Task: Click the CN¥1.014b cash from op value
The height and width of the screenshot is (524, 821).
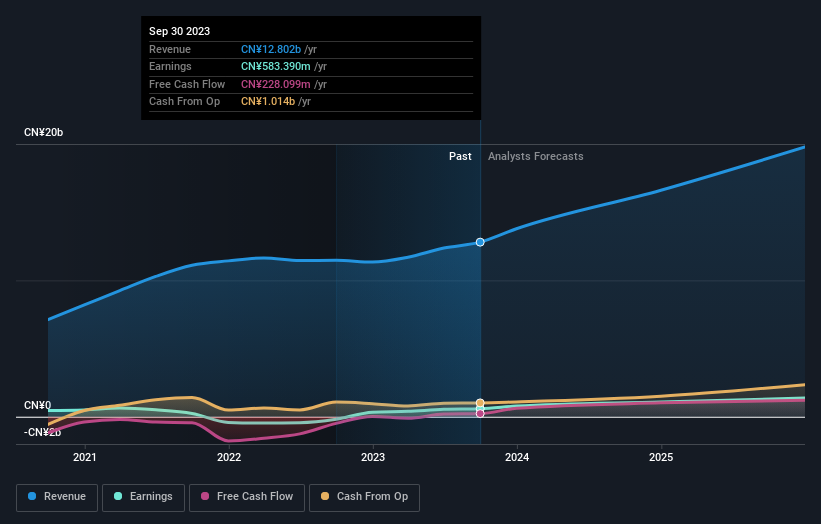Action: pyautogui.click(x=268, y=102)
